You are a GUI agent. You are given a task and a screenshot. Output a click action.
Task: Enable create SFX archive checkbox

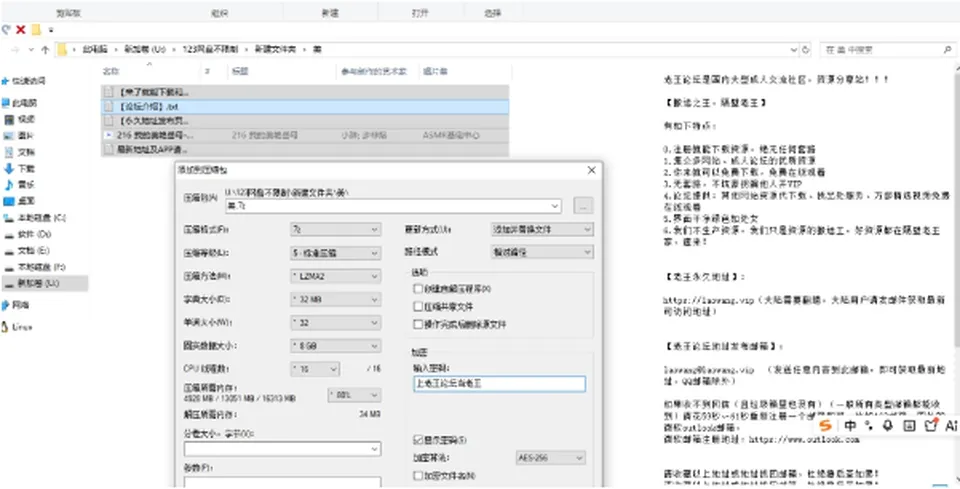418,289
